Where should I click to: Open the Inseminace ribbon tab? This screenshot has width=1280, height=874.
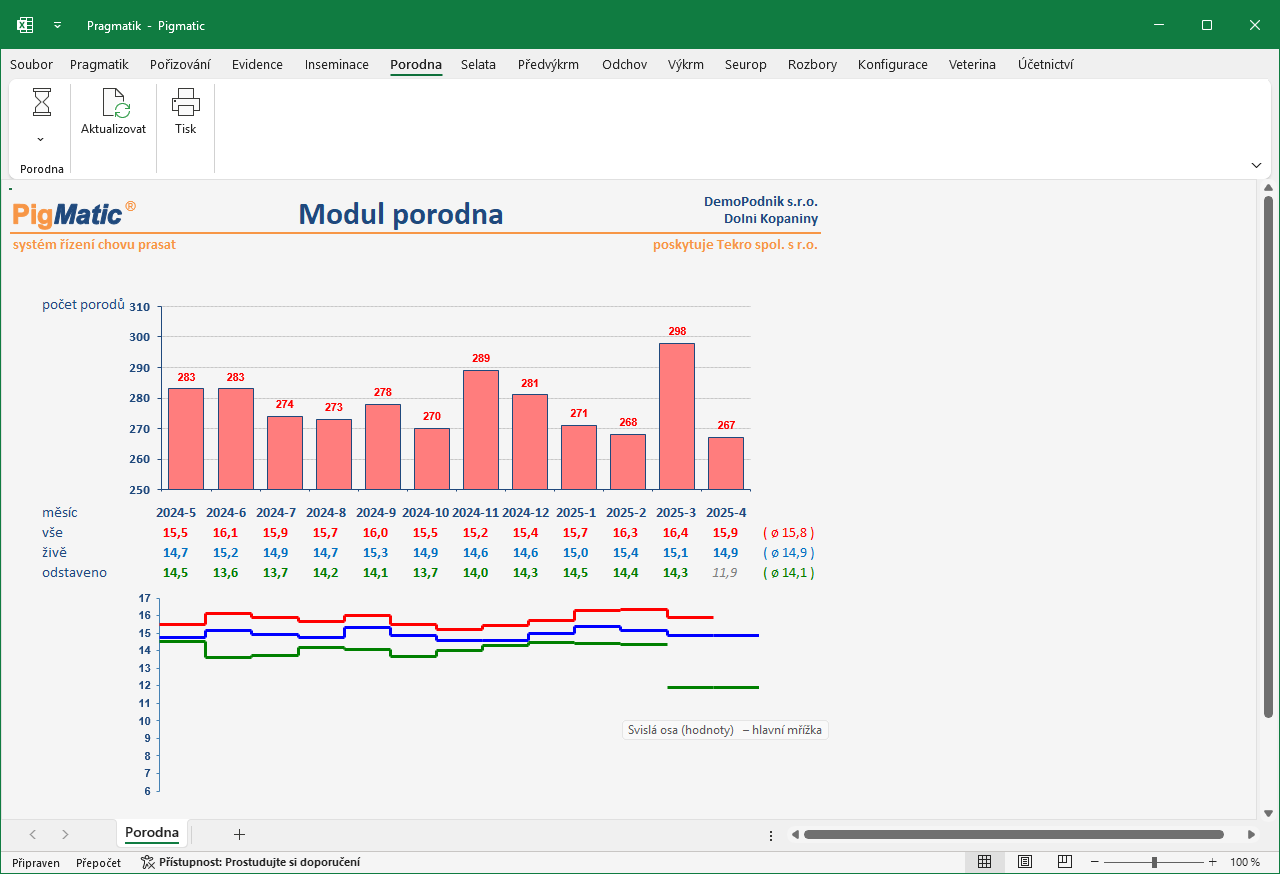tap(337, 65)
